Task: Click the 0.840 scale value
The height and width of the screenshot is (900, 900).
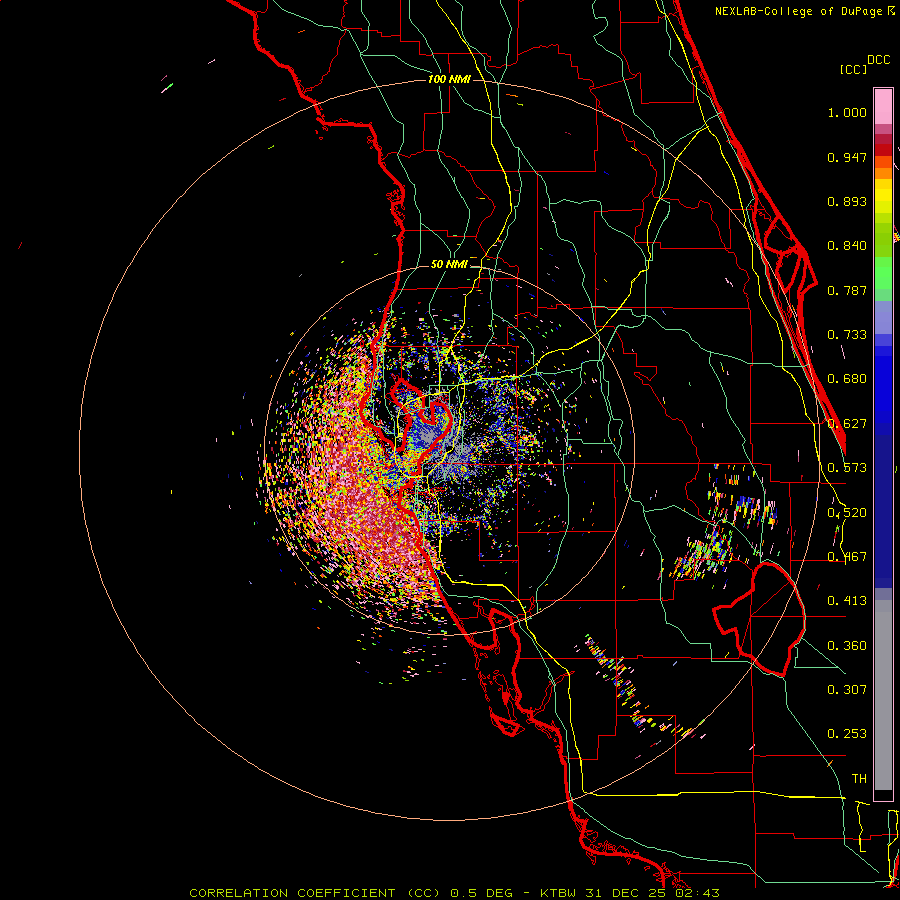Action: pyautogui.click(x=847, y=246)
